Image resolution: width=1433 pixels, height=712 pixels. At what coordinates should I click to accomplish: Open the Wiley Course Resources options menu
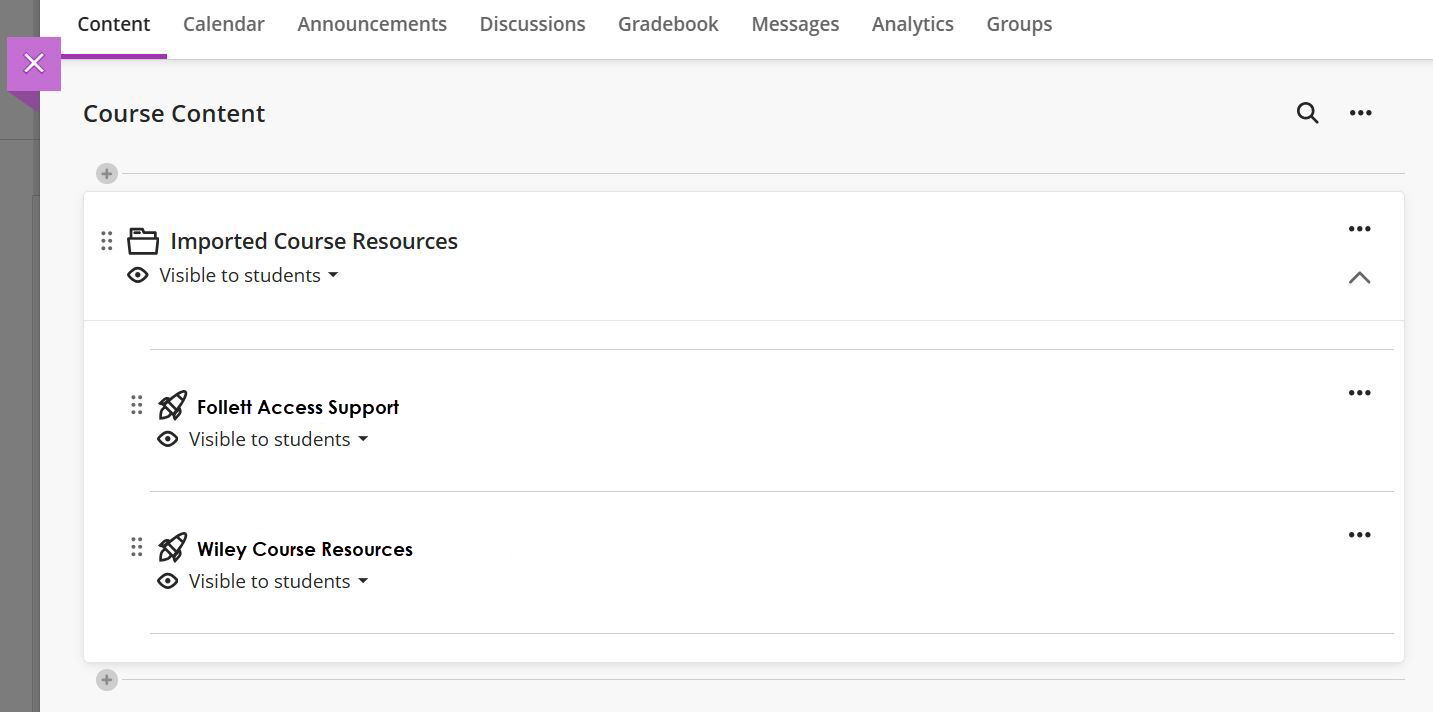tap(1359, 534)
